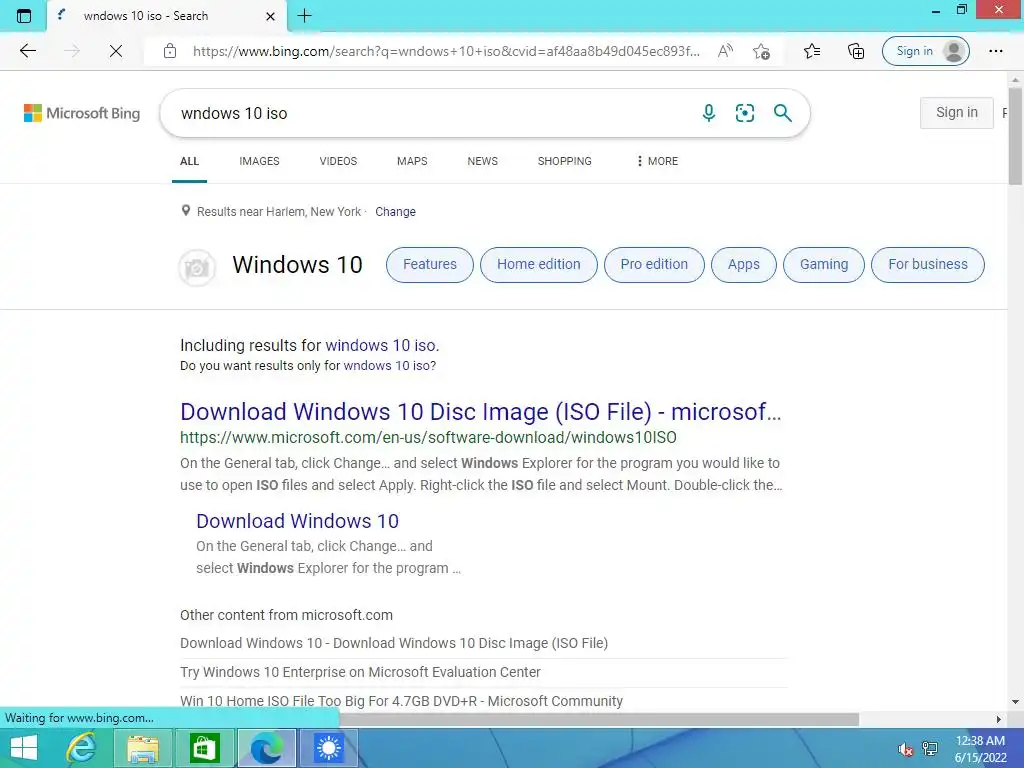Click the muted speaker tray icon
The width and height of the screenshot is (1024, 768).
click(905, 749)
